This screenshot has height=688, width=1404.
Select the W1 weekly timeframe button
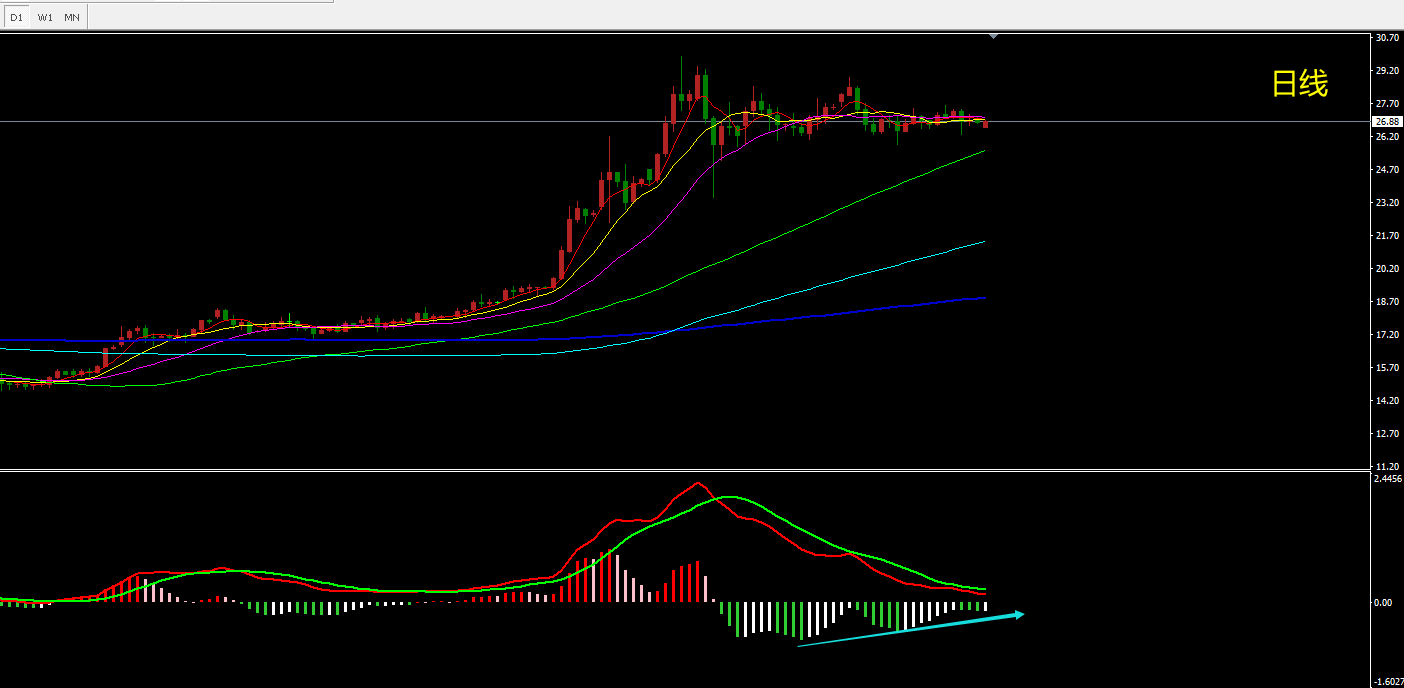click(45, 17)
